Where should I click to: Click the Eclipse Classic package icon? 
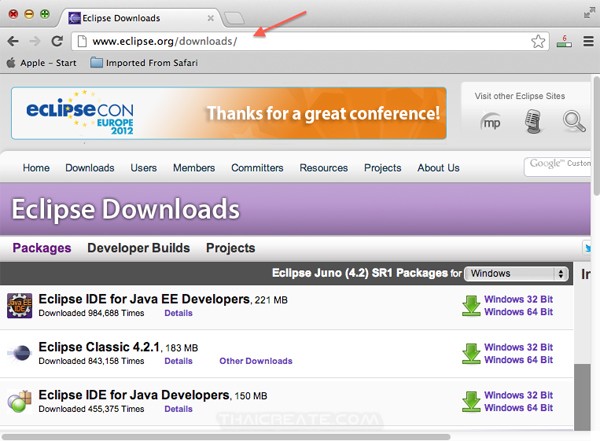coord(19,353)
